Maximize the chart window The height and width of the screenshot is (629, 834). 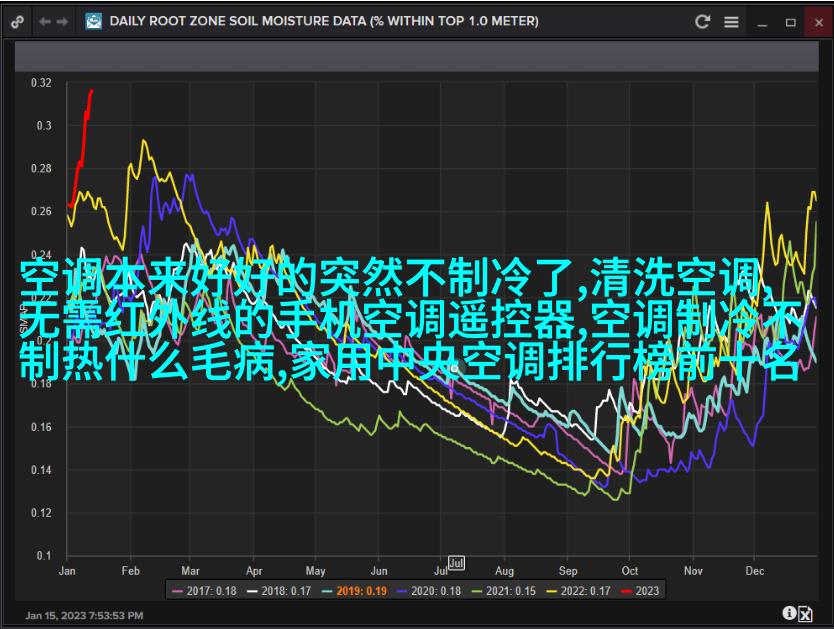[790, 21]
